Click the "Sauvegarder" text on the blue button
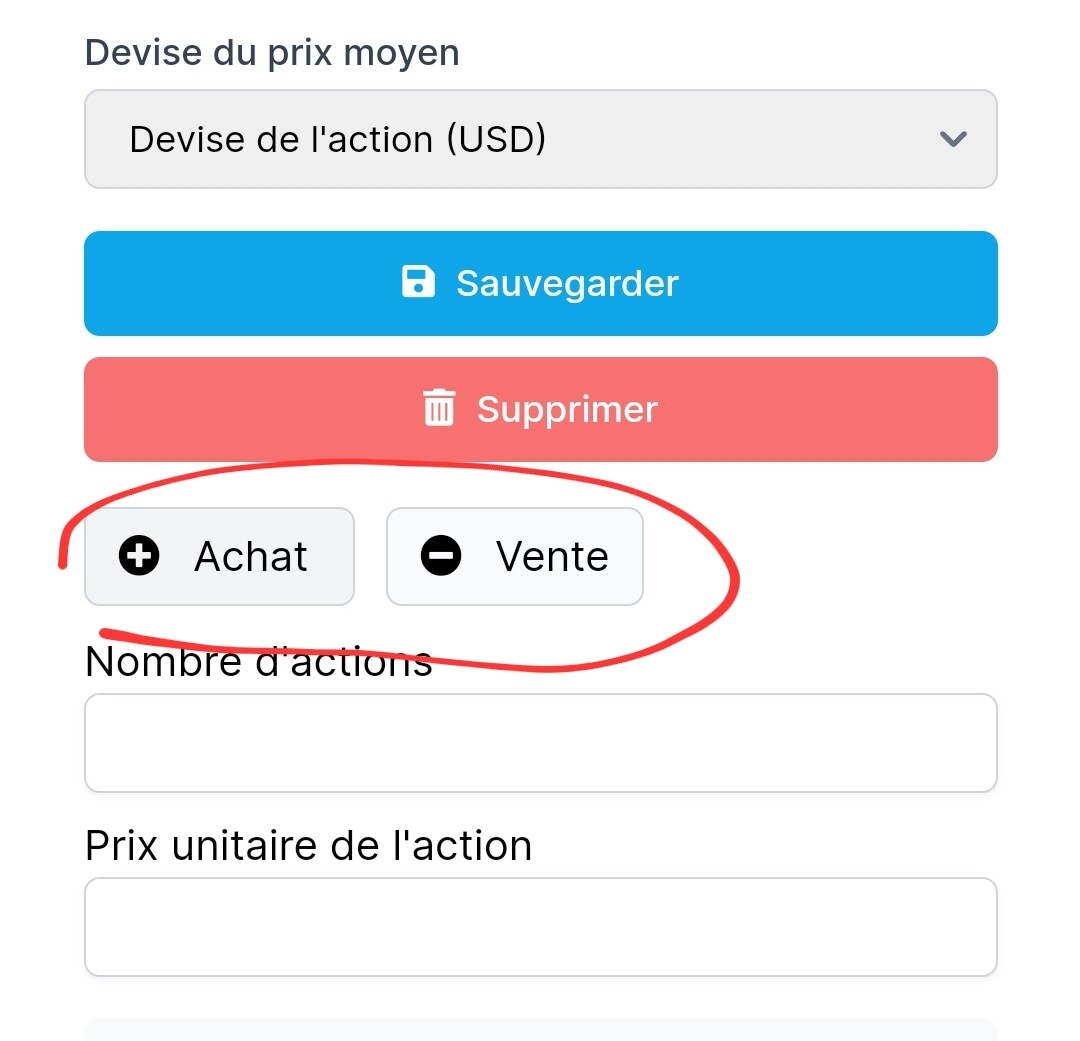Screen dimensions: 1080x1041 567,283
